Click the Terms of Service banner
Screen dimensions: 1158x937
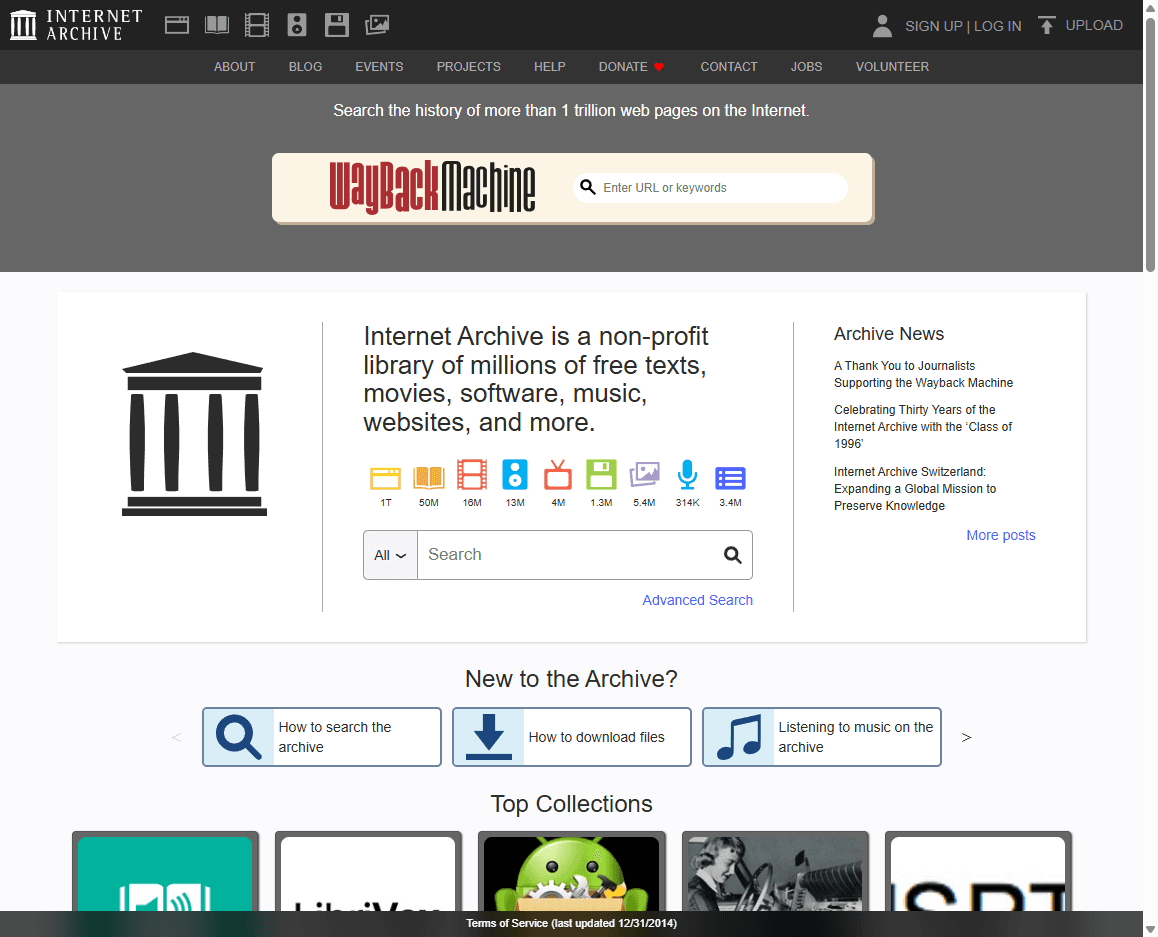pos(572,923)
